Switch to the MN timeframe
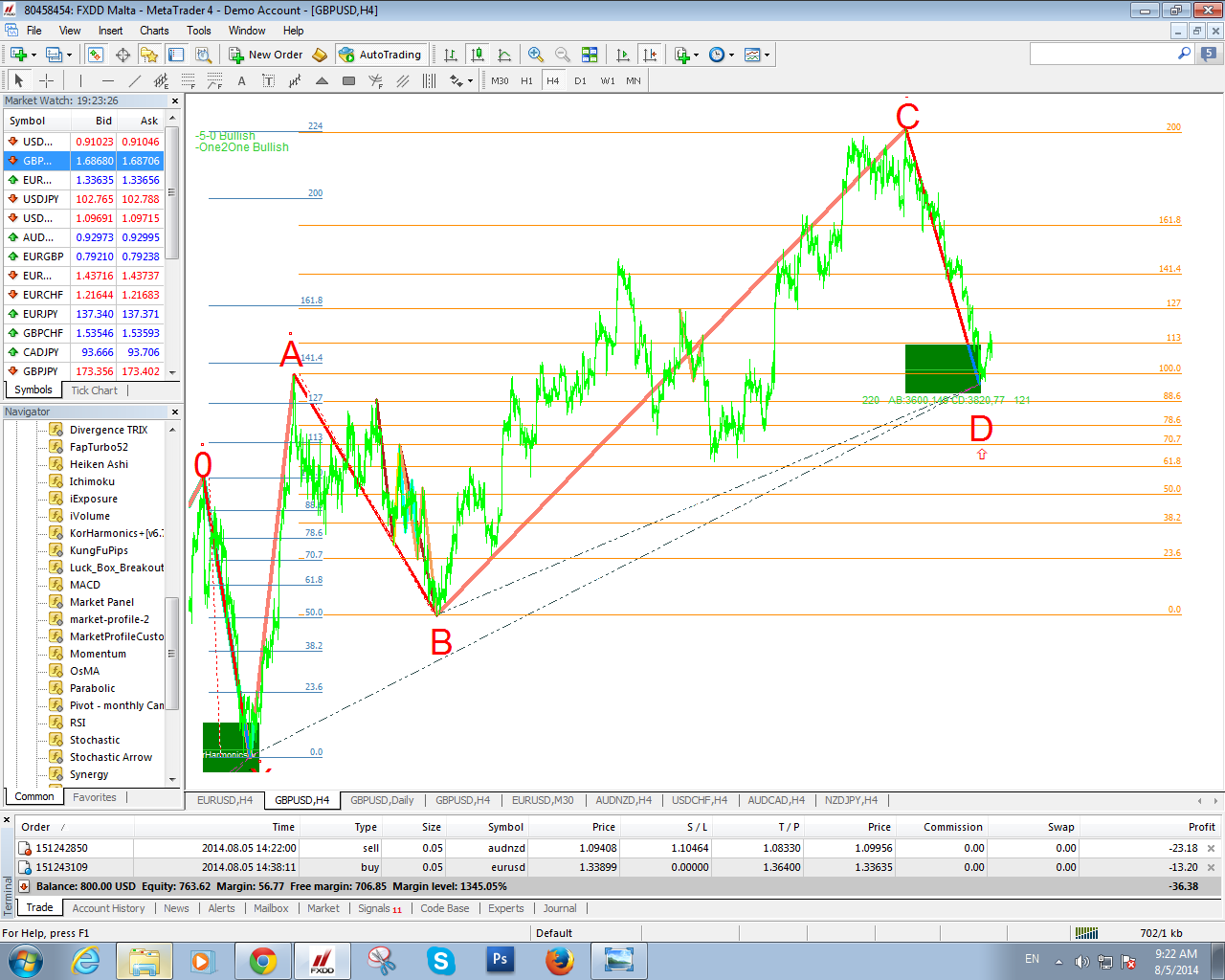Viewport: 1225px width, 980px height. click(634, 80)
